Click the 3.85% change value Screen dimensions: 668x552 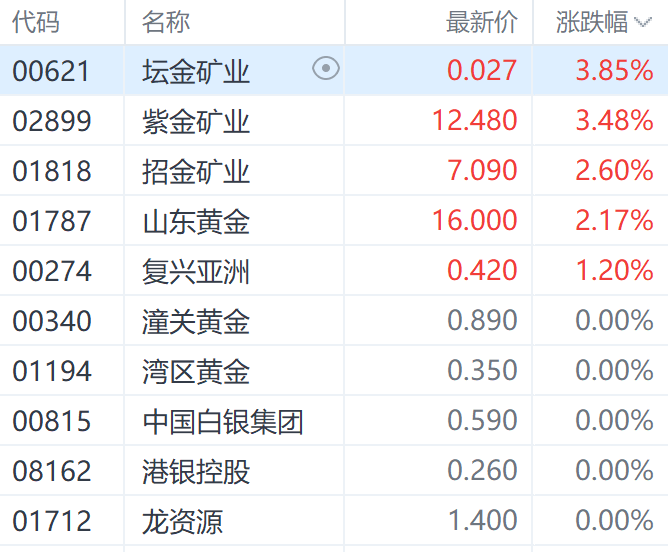coord(614,70)
